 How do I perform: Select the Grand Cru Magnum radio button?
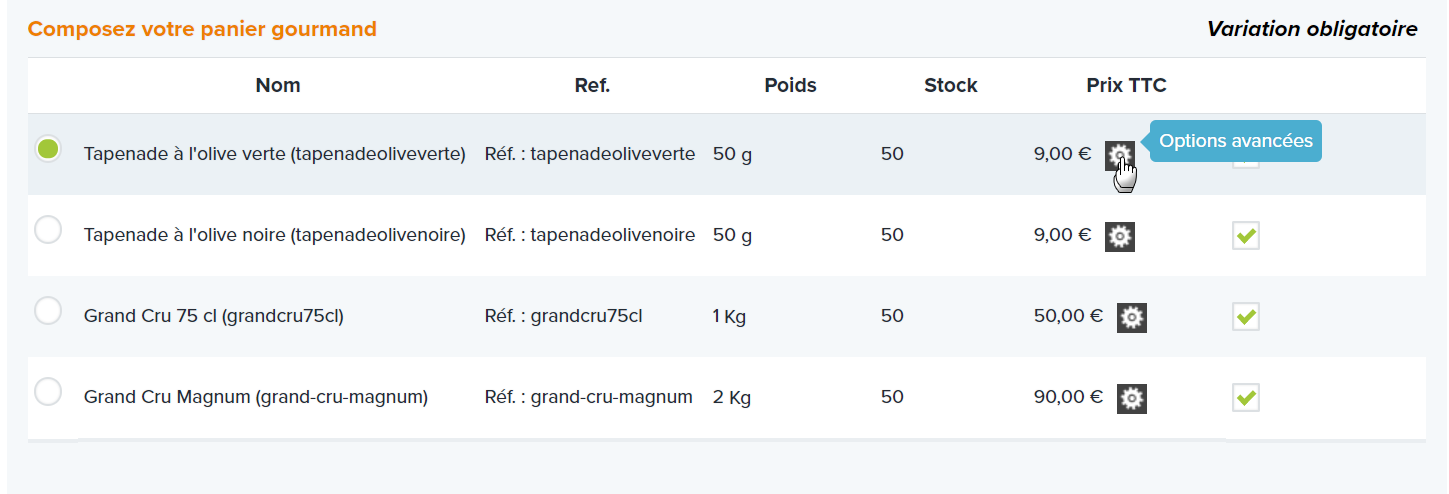coord(48,392)
